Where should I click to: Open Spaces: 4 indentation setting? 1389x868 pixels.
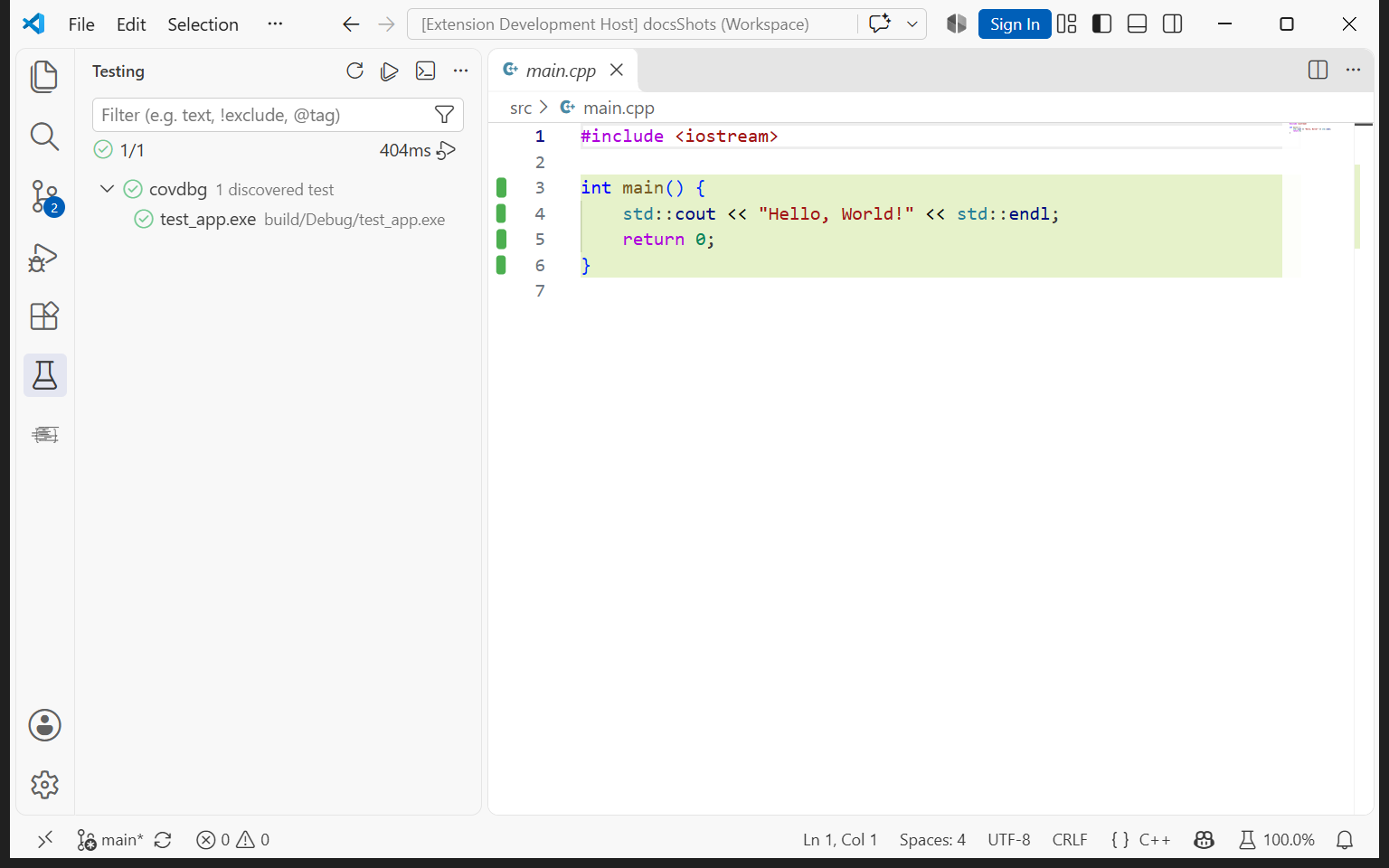(932, 840)
